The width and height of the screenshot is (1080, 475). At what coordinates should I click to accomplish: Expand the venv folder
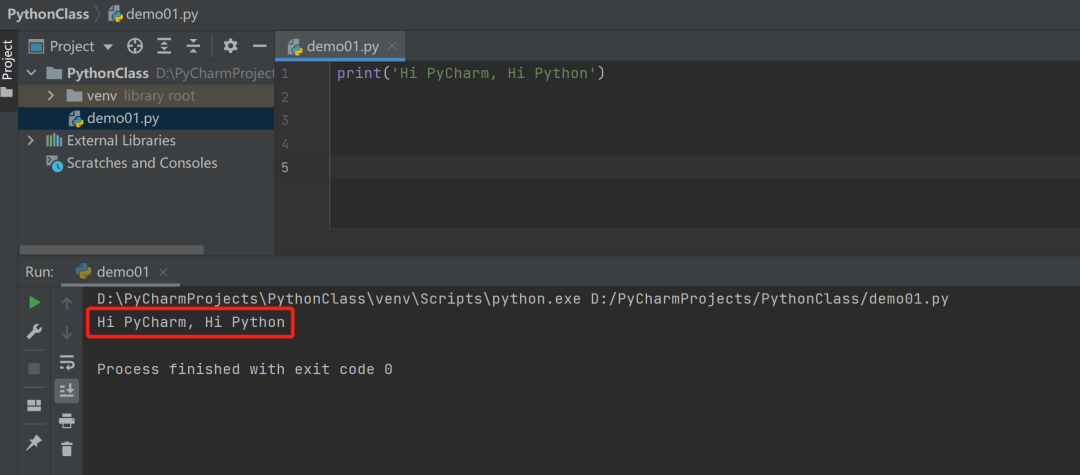(x=52, y=96)
